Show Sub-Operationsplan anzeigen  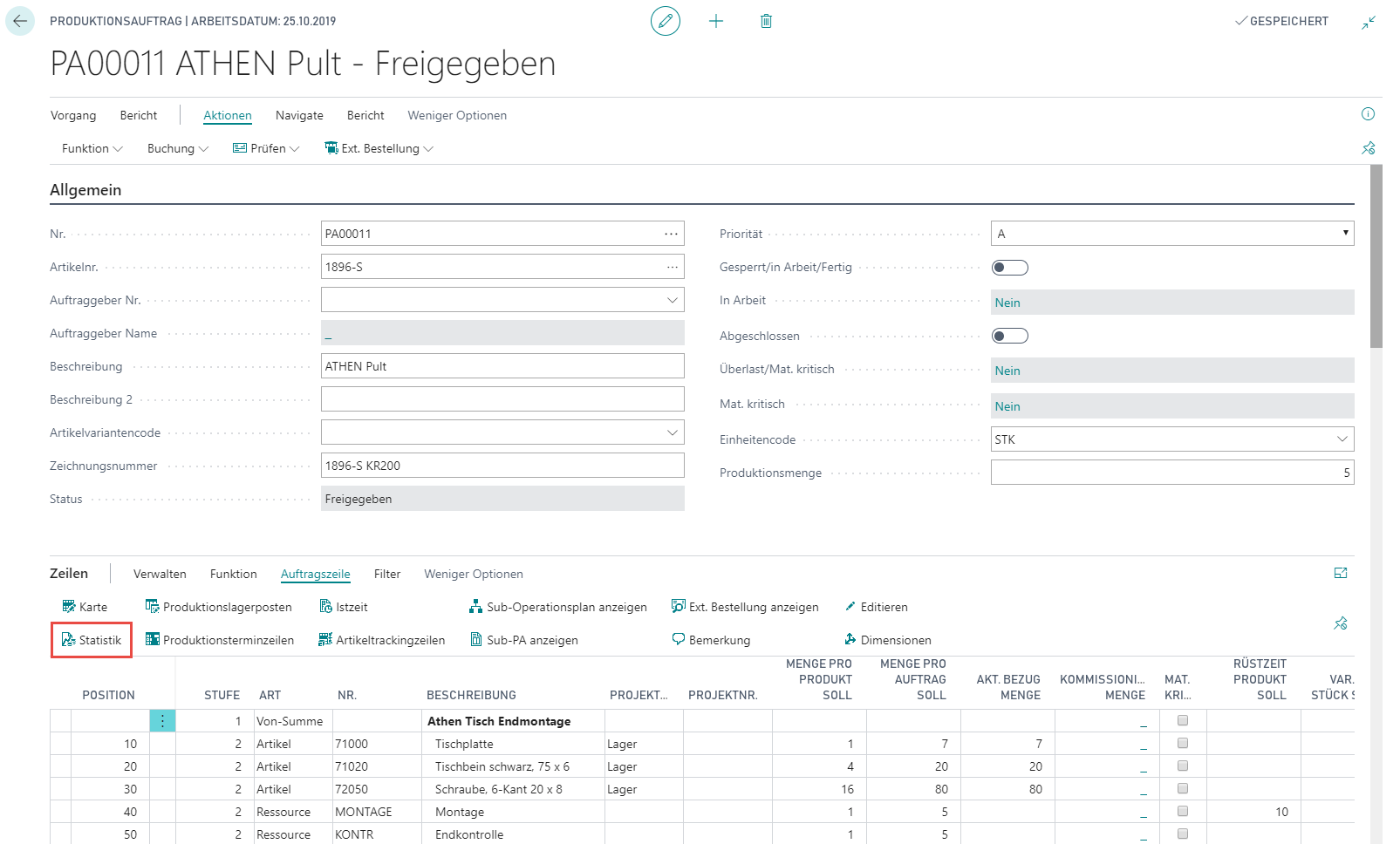pos(558,607)
